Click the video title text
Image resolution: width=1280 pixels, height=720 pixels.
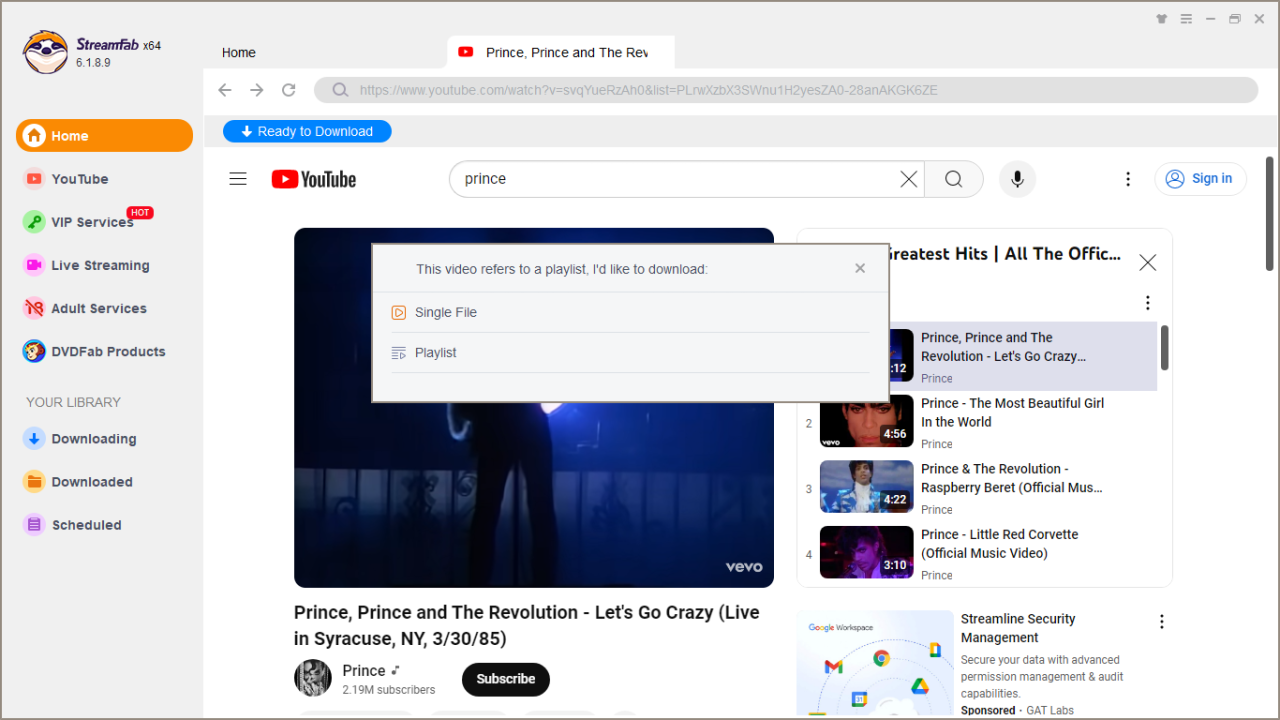click(x=527, y=625)
